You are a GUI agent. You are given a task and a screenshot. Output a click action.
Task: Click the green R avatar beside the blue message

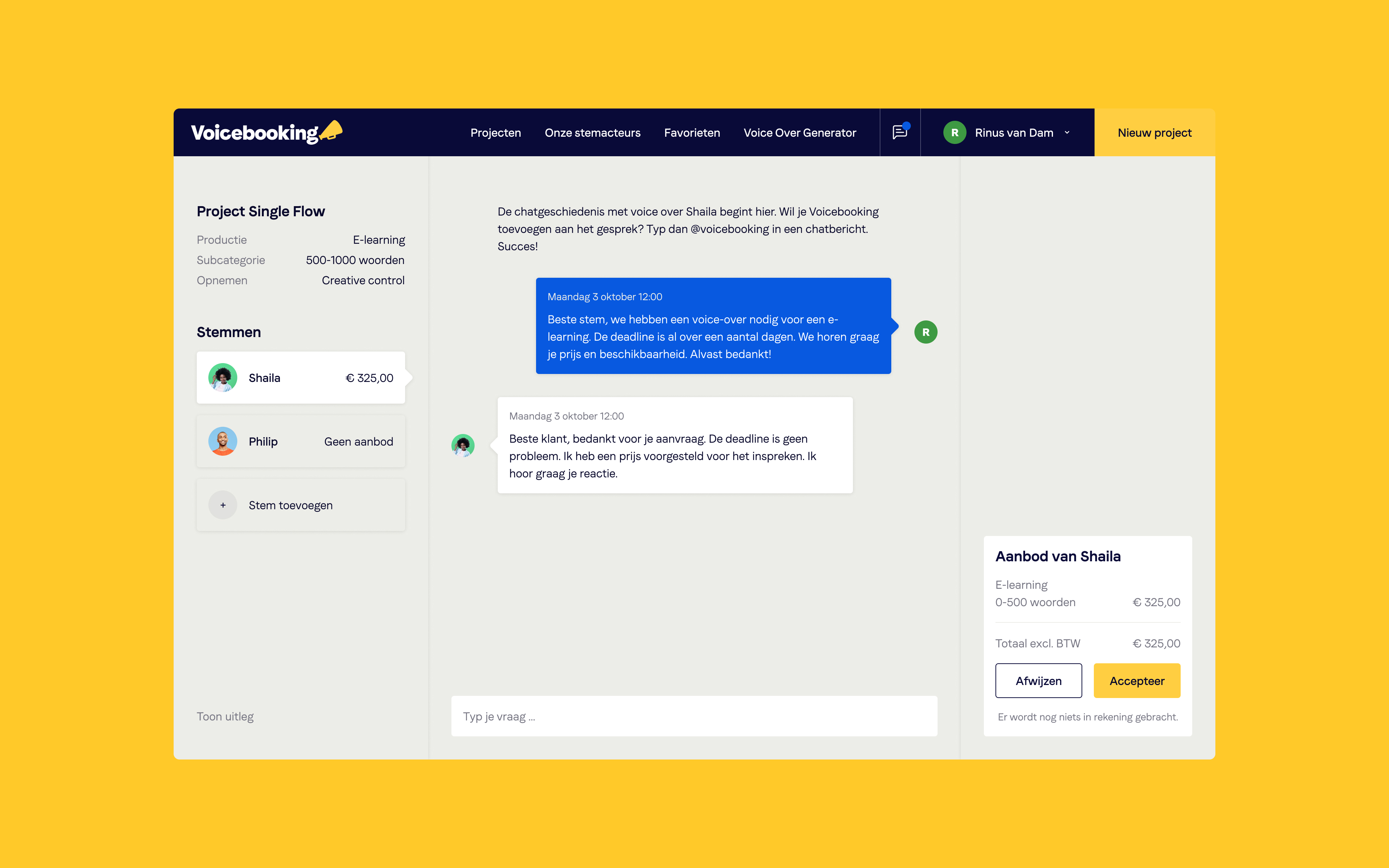pos(926,332)
